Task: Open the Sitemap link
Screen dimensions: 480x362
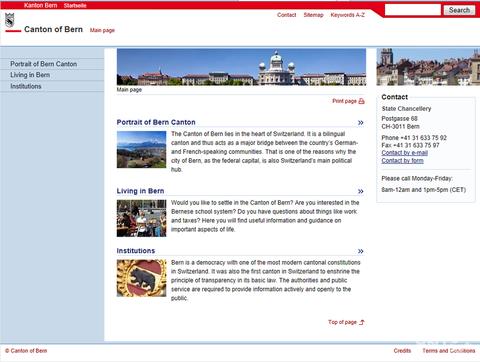Action: click(x=313, y=15)
